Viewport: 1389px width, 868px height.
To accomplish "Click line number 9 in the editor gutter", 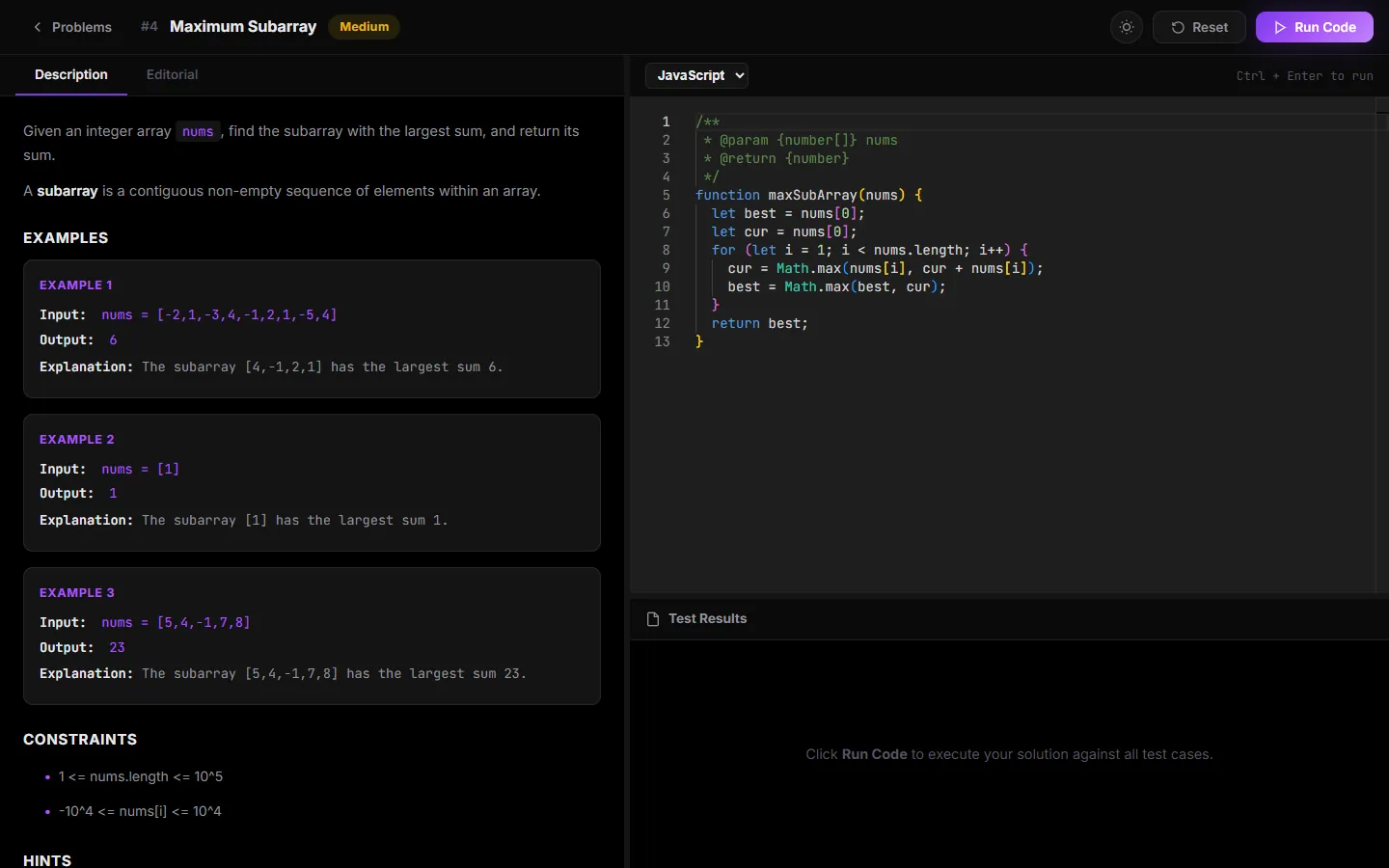I will [x=666, y=268].
